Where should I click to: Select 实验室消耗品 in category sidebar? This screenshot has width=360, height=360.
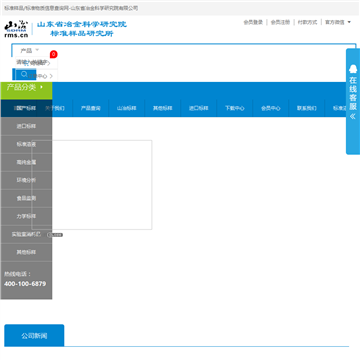pos(26,234)
